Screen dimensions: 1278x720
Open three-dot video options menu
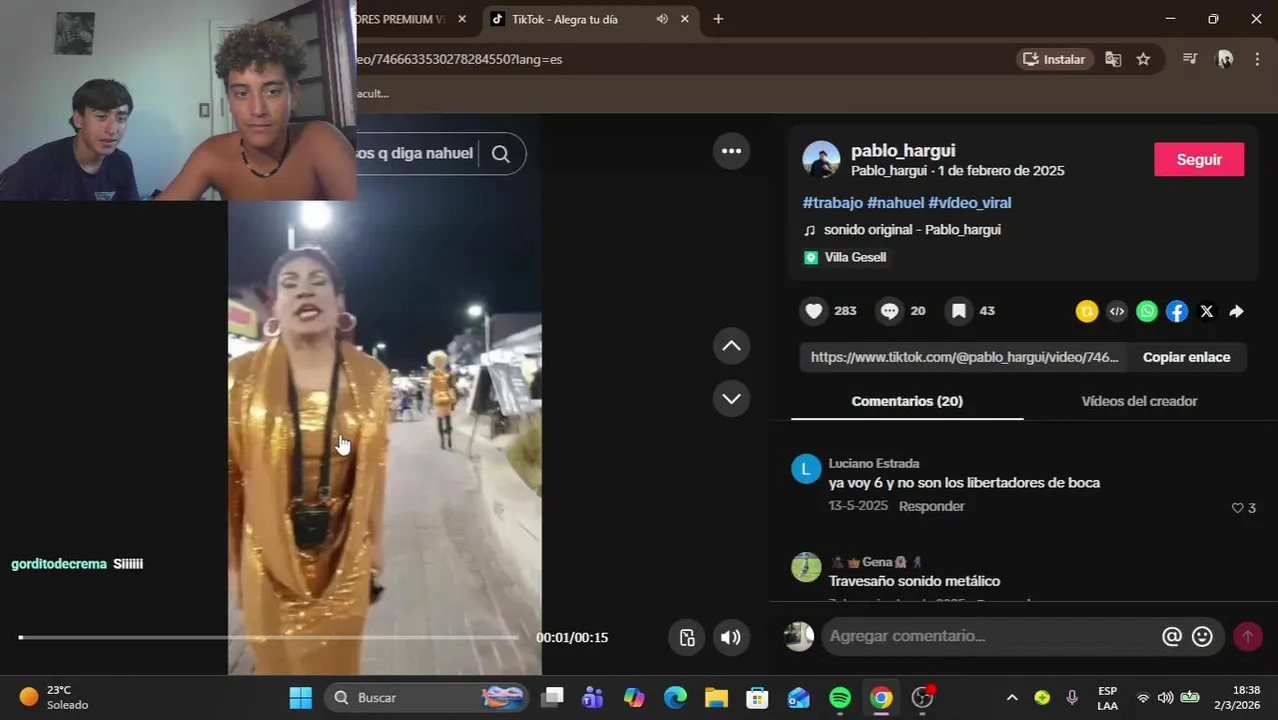[731, 151]
